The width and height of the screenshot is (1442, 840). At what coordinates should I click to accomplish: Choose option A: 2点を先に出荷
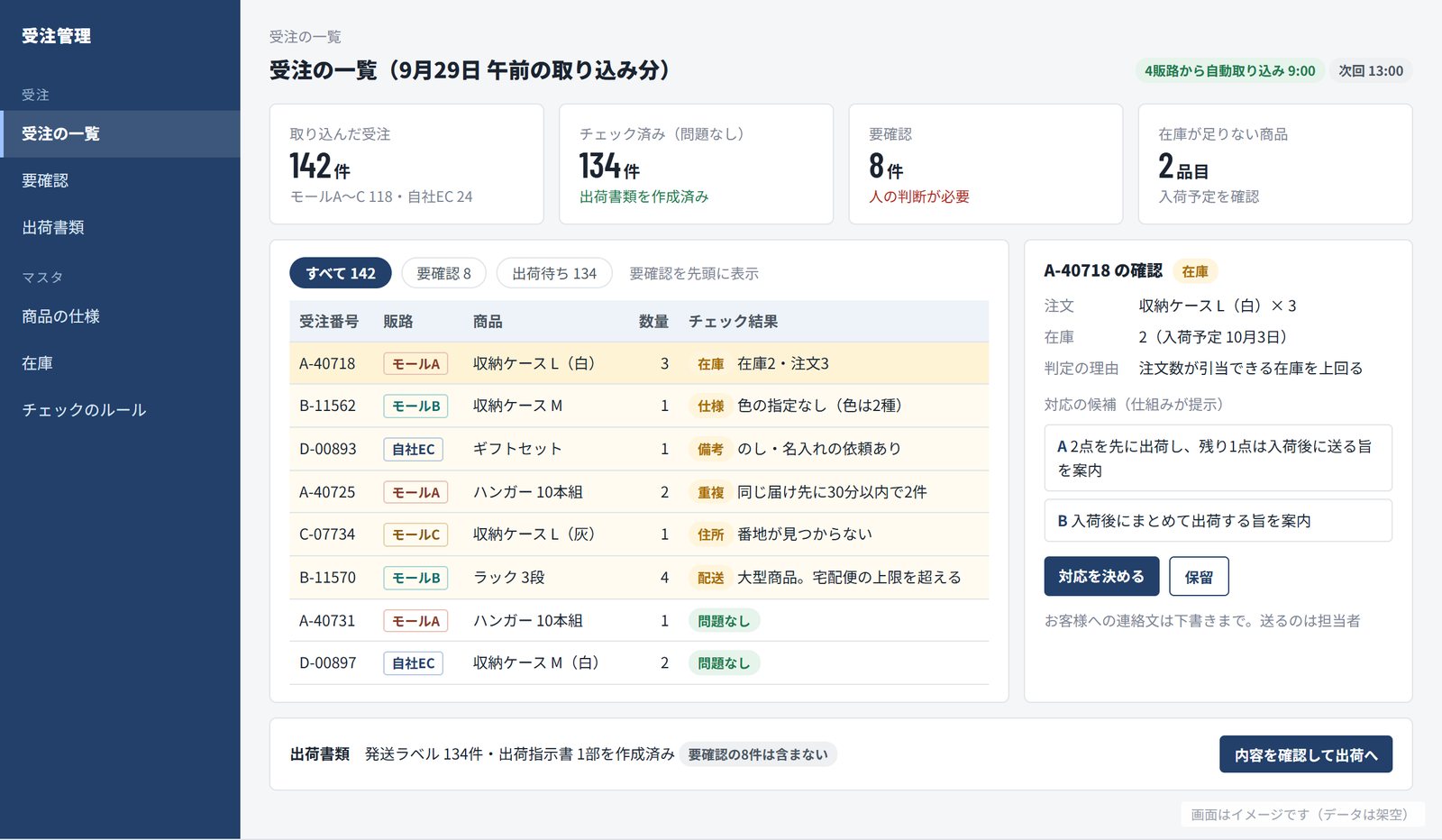1218,458
